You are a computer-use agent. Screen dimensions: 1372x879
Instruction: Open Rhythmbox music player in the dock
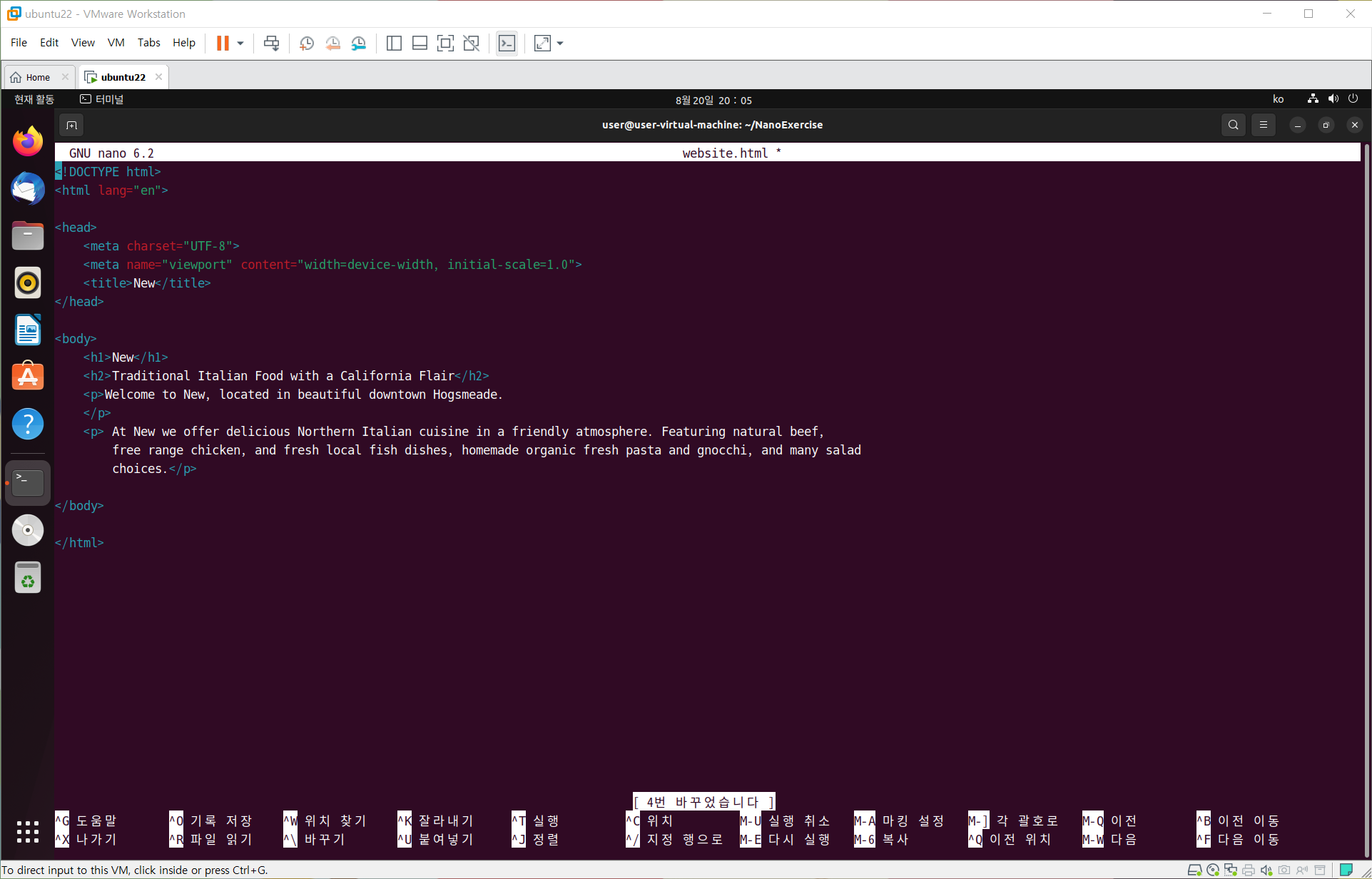(28, 283)
